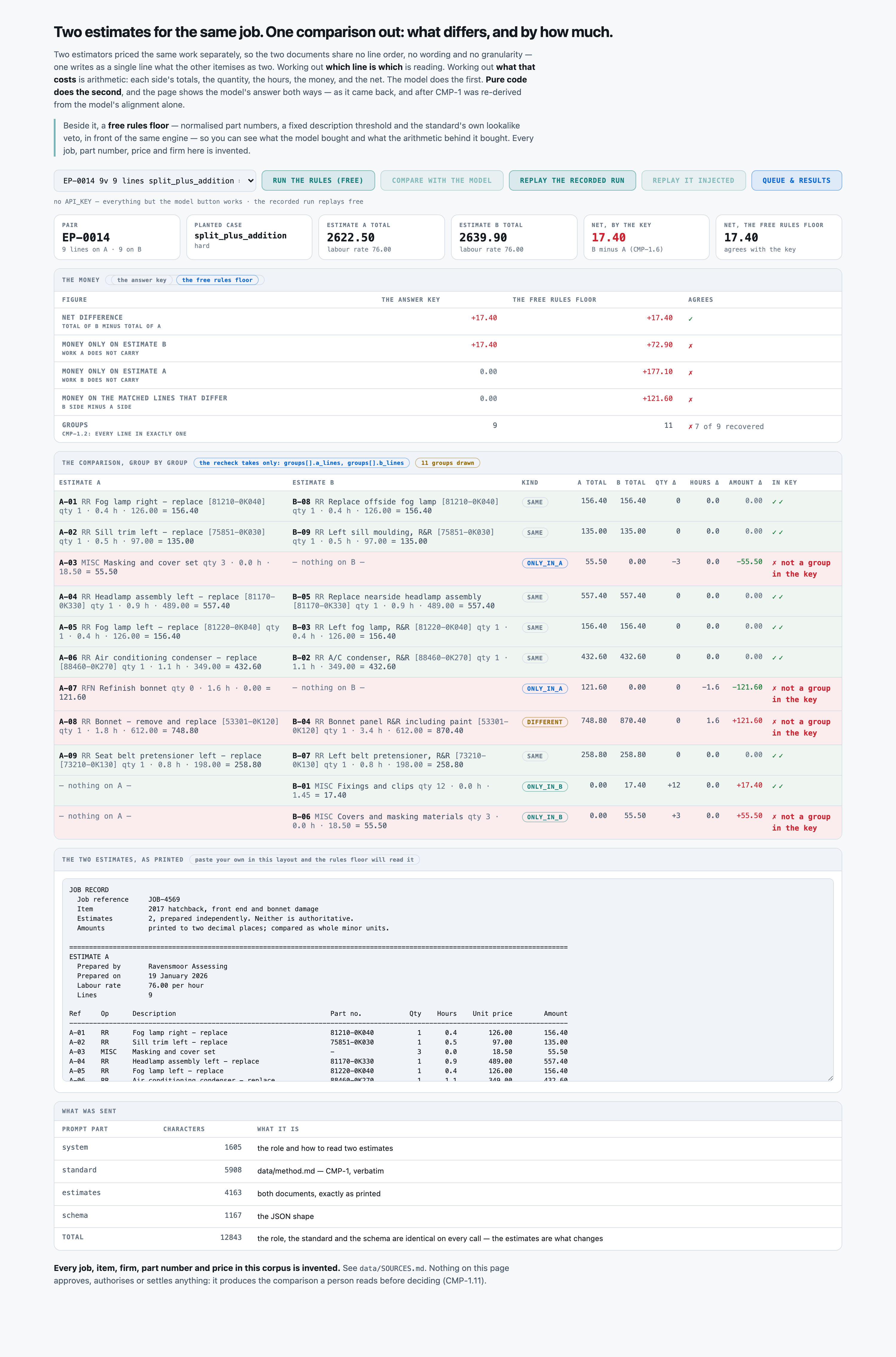896x1357 pixels.
Task: Click the 'recheck takes only' groups pill
Action: pos(301,463)
